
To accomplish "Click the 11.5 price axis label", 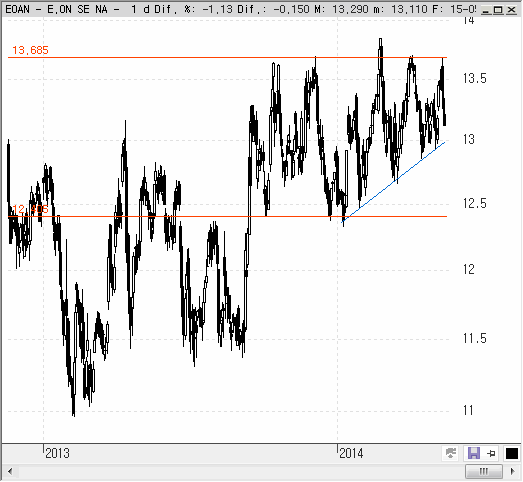I will 474,339.
